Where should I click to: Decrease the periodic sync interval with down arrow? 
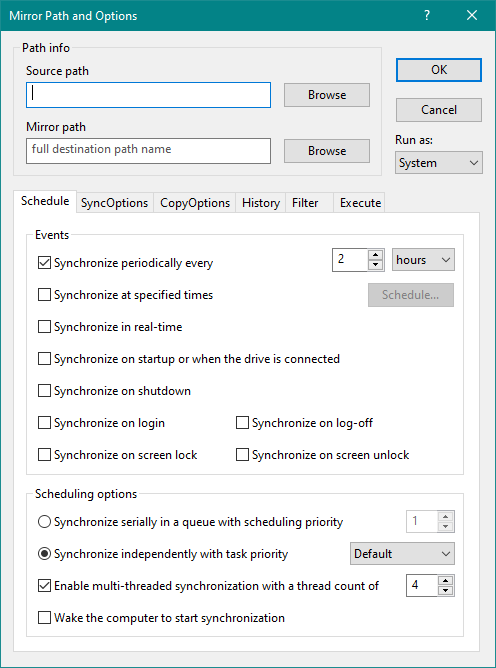375,265
